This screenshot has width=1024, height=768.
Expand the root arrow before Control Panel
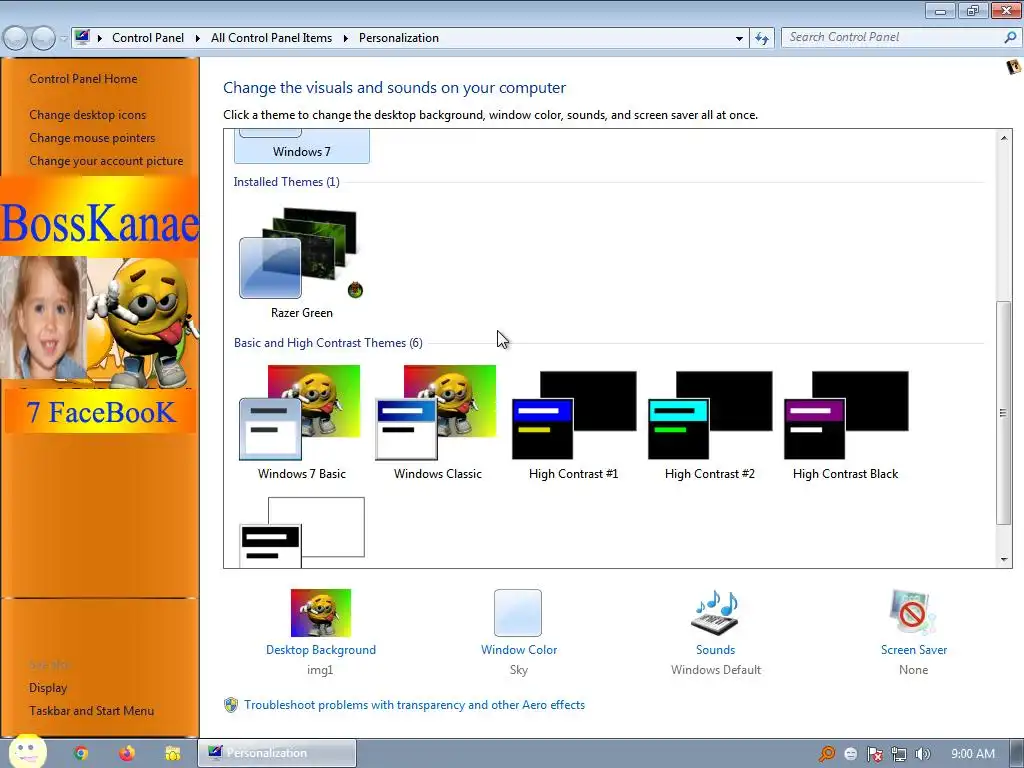tap(100, 38)
